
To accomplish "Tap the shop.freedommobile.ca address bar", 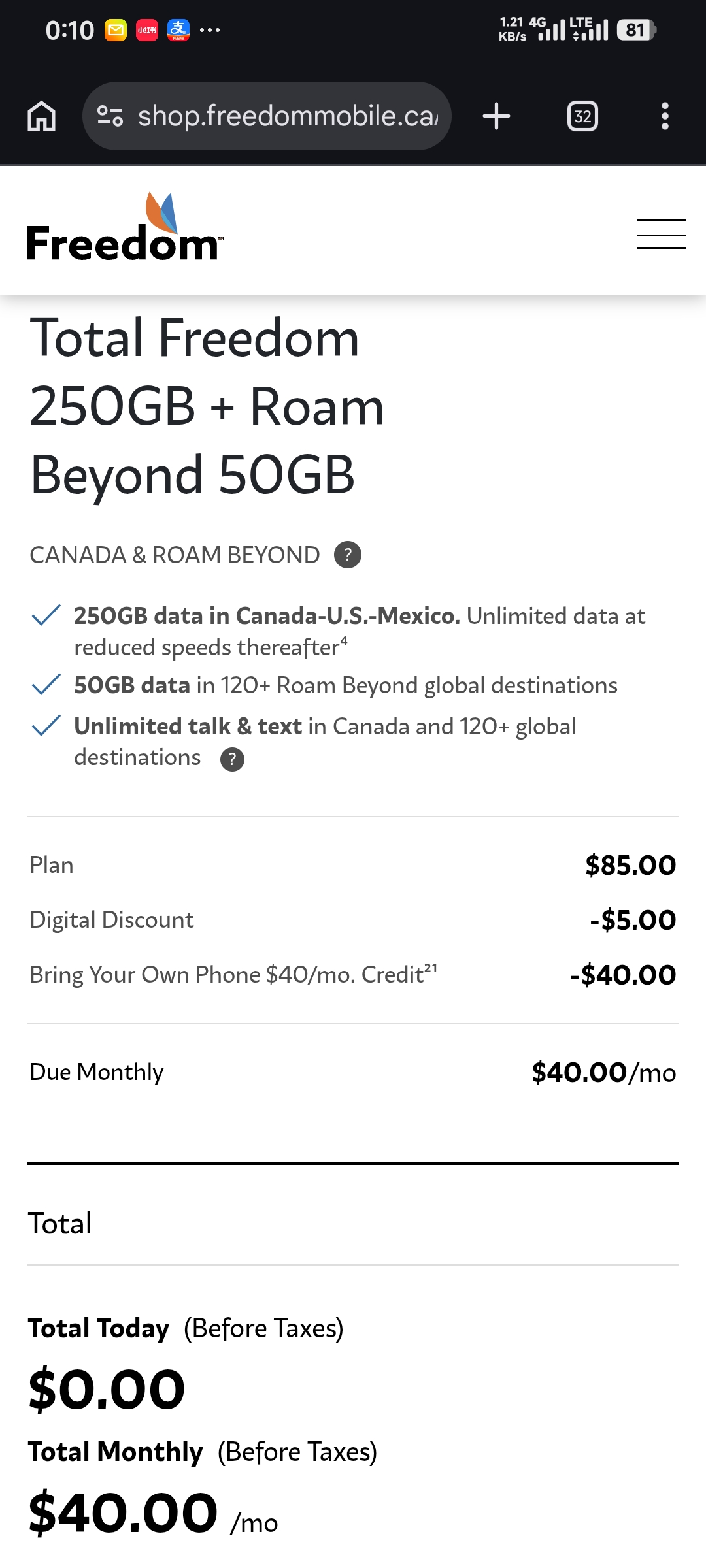I will pos(288,116).
